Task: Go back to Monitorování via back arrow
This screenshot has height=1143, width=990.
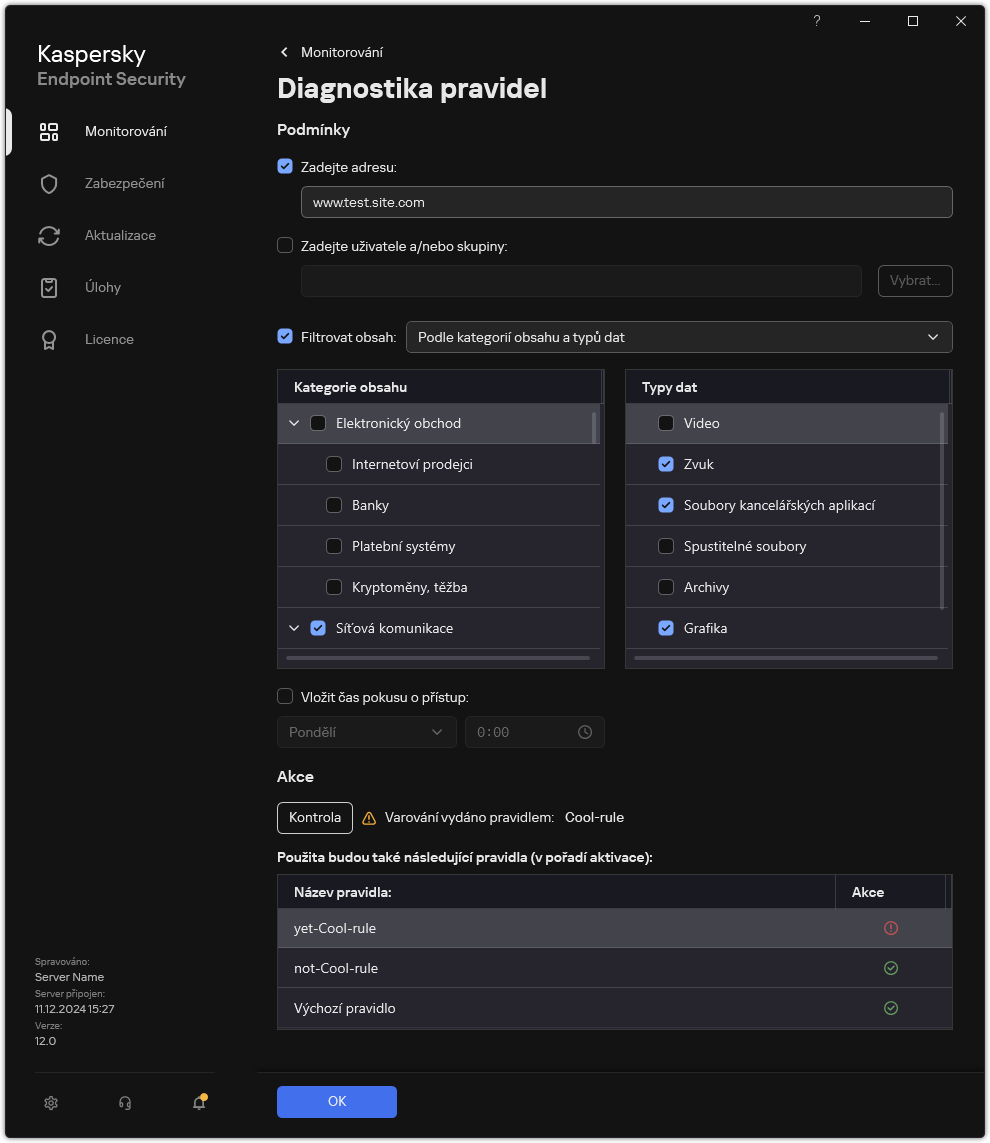Action: pyautogui.click(x=284, y=52)
